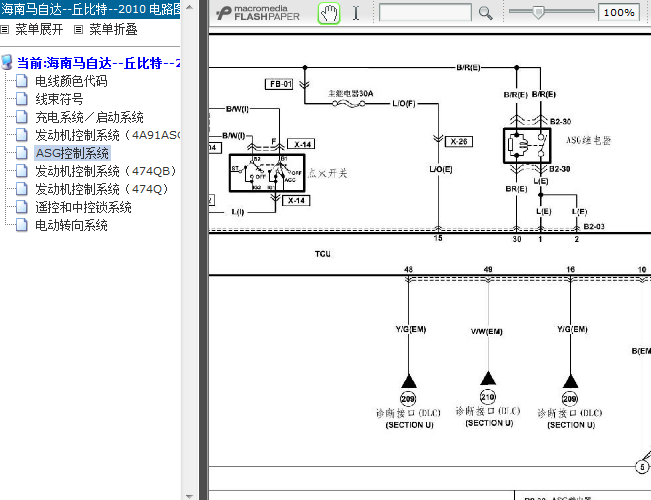Click the X-26 connector label
This screenshot has width=651, height=500.
(x=458, y=142)
